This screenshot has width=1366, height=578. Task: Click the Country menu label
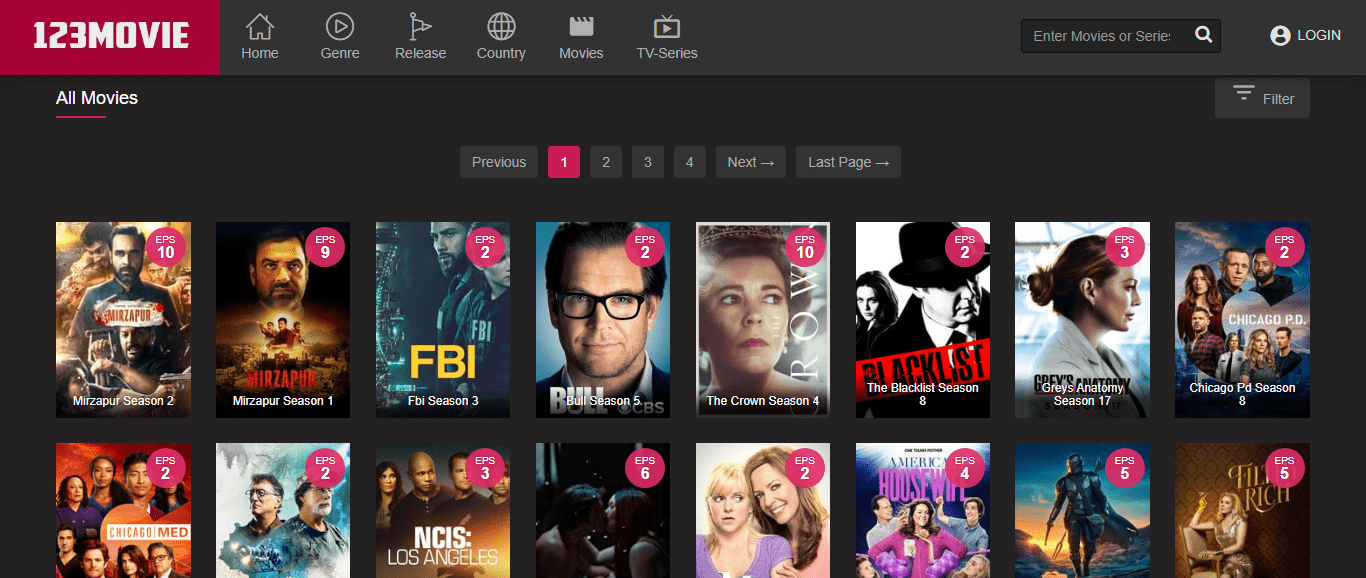click(501, 53)
